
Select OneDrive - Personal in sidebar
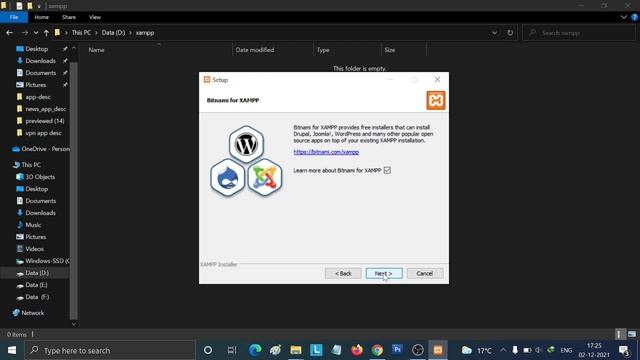(x=45, y=149)
